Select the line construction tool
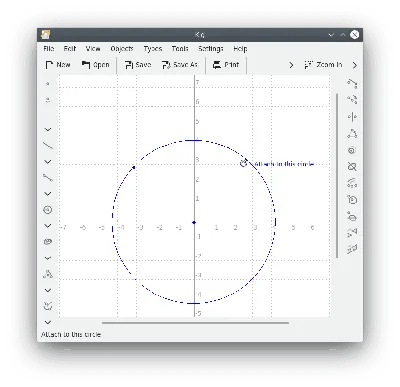Image resolution: width=400 pixels, height=387 pixels. tap(48, 145)
